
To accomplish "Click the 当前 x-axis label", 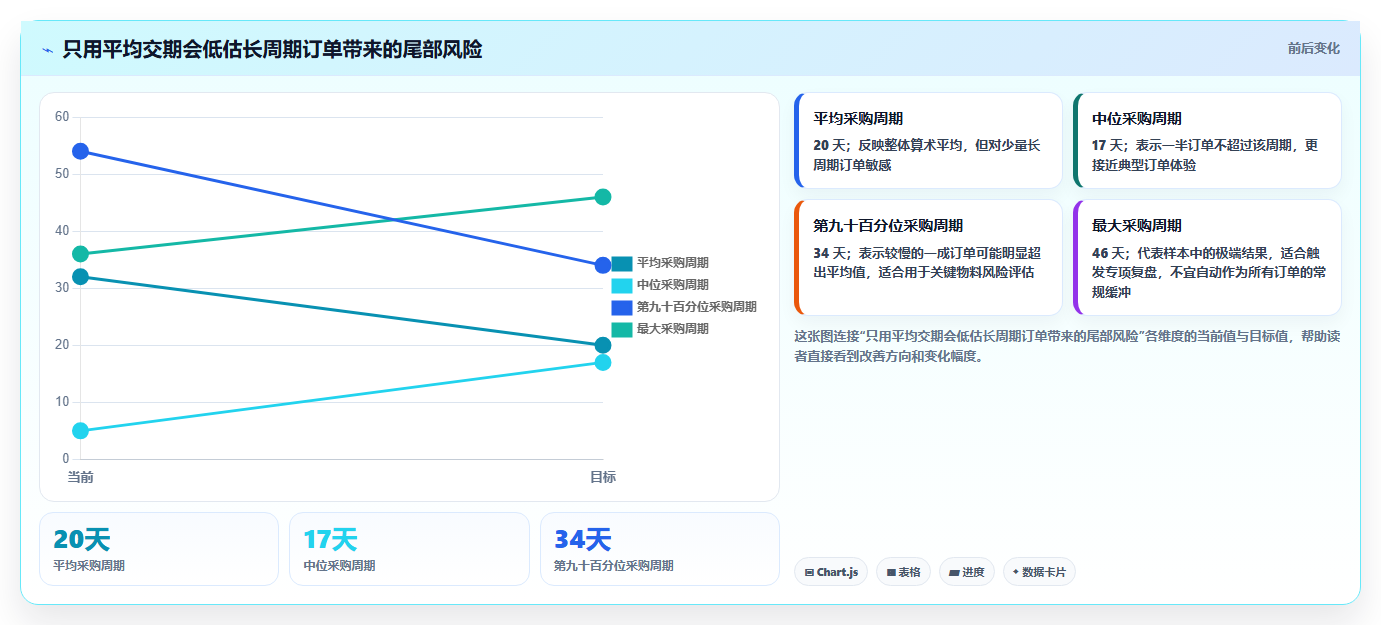I will [x=81, y=477].
